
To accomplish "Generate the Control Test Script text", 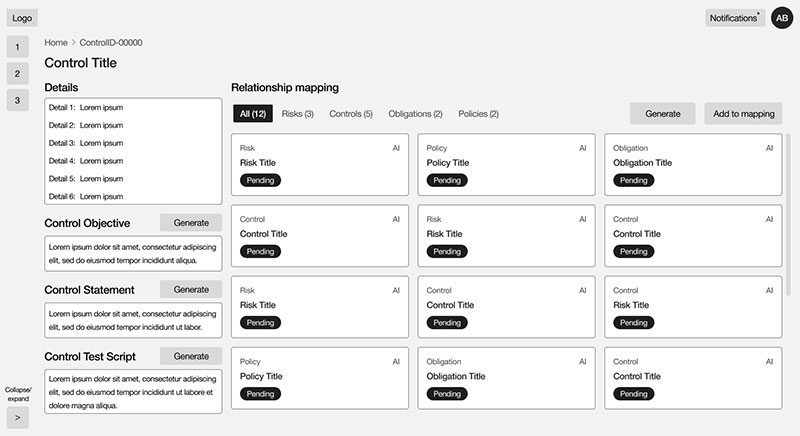I will click(191, 356).
